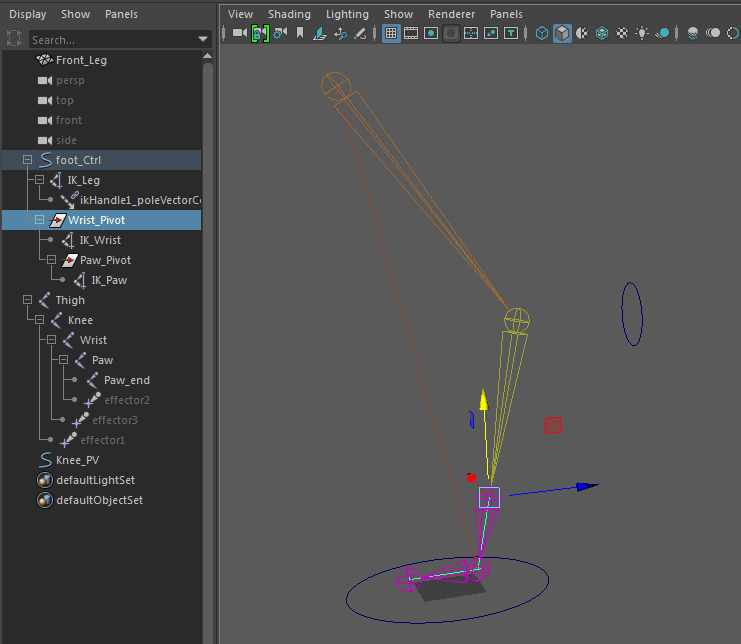741x644 pixels.
Task: Open the Lighting menu
Action: click(347, 14)
